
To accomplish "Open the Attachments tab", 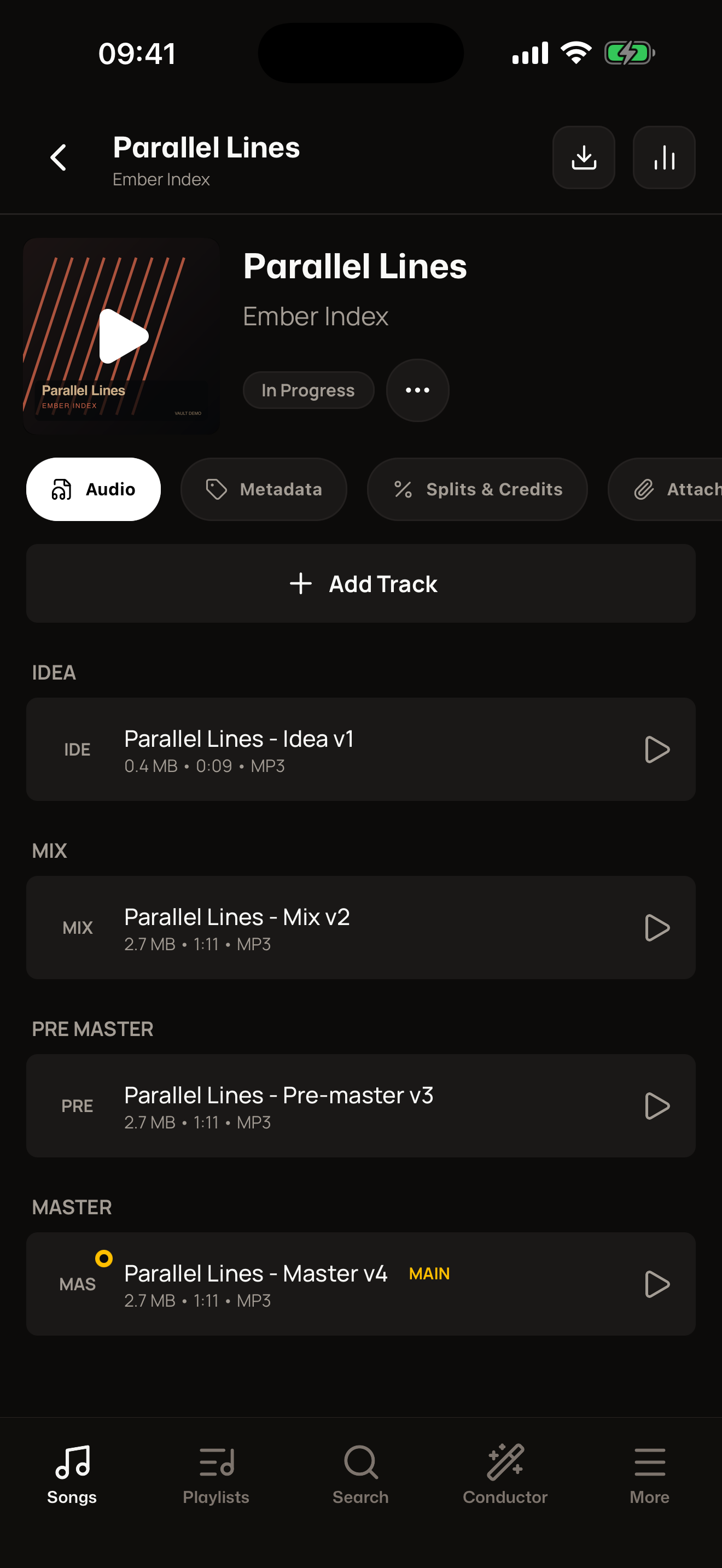I will pyautogui.click(x=665, y=489).
